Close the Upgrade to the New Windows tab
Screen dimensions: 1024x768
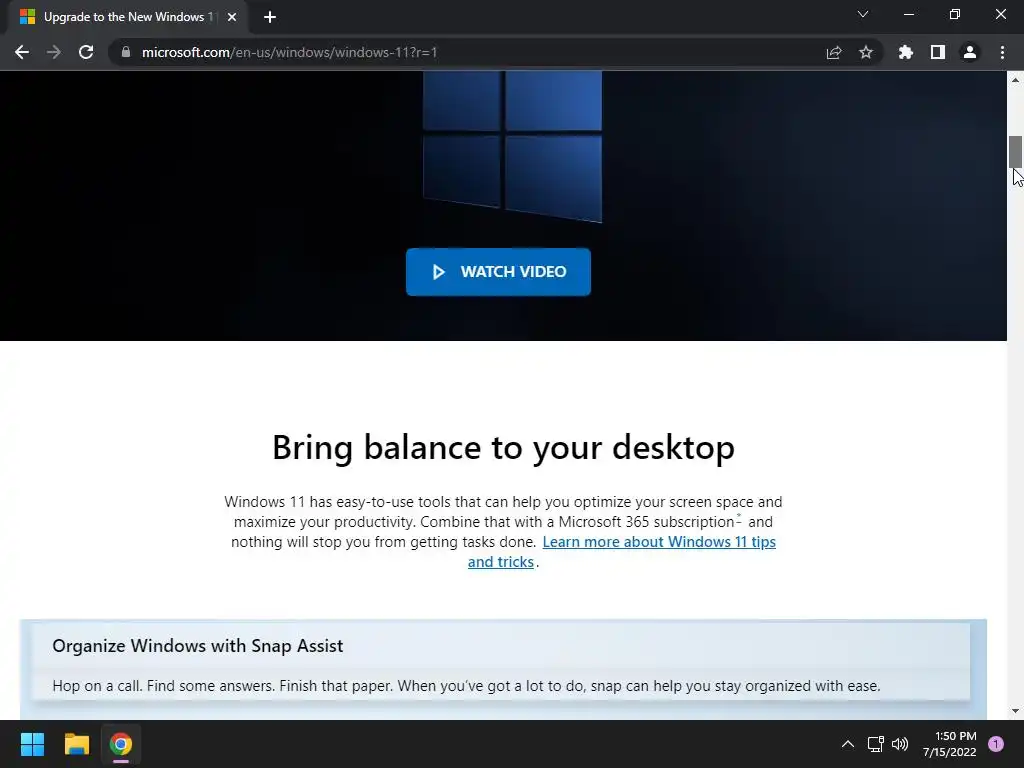tap(232, 17)
